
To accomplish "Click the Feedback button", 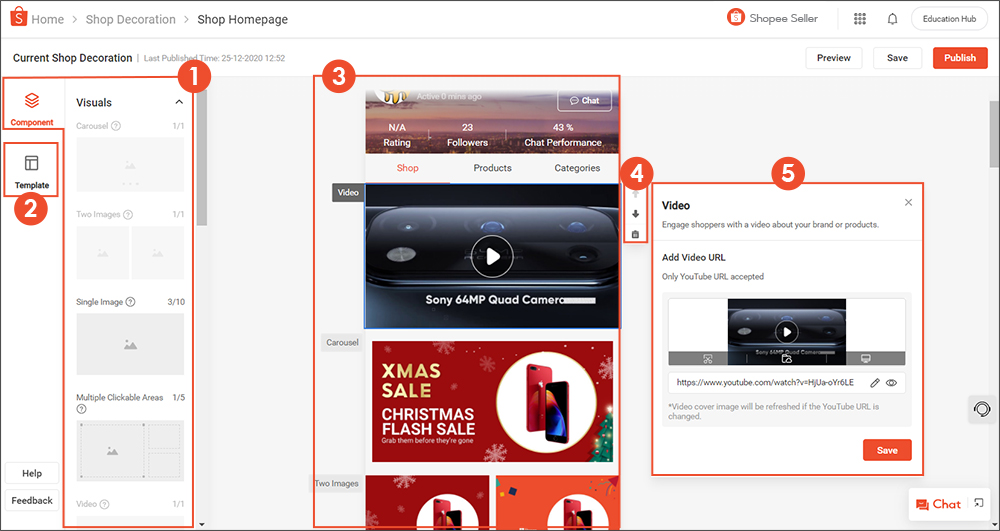I will pyautogui.click(x=32, y=500).
